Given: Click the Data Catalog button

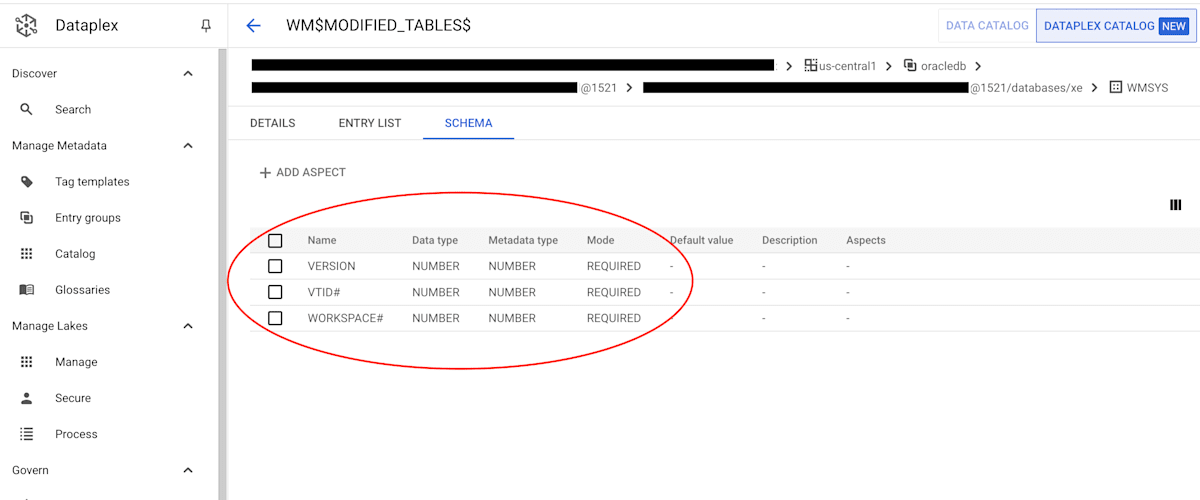Looking at the screenshot, I should coord(986,26).
